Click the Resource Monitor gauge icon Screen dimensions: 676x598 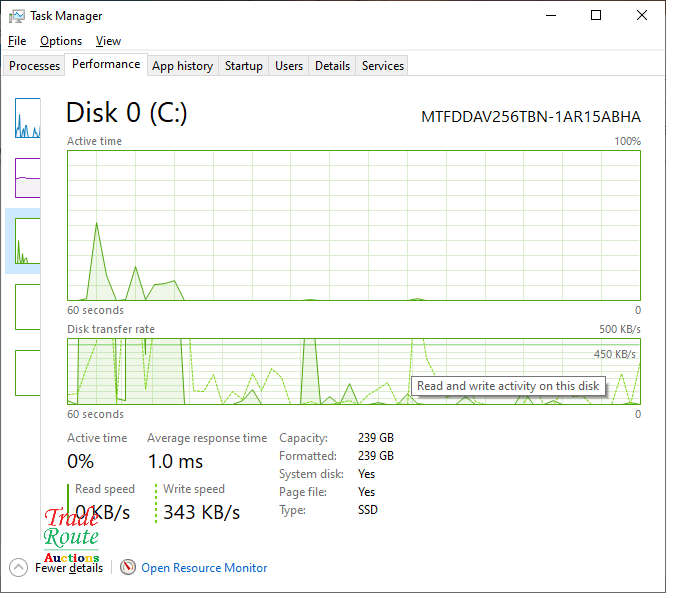coord(128,567)
